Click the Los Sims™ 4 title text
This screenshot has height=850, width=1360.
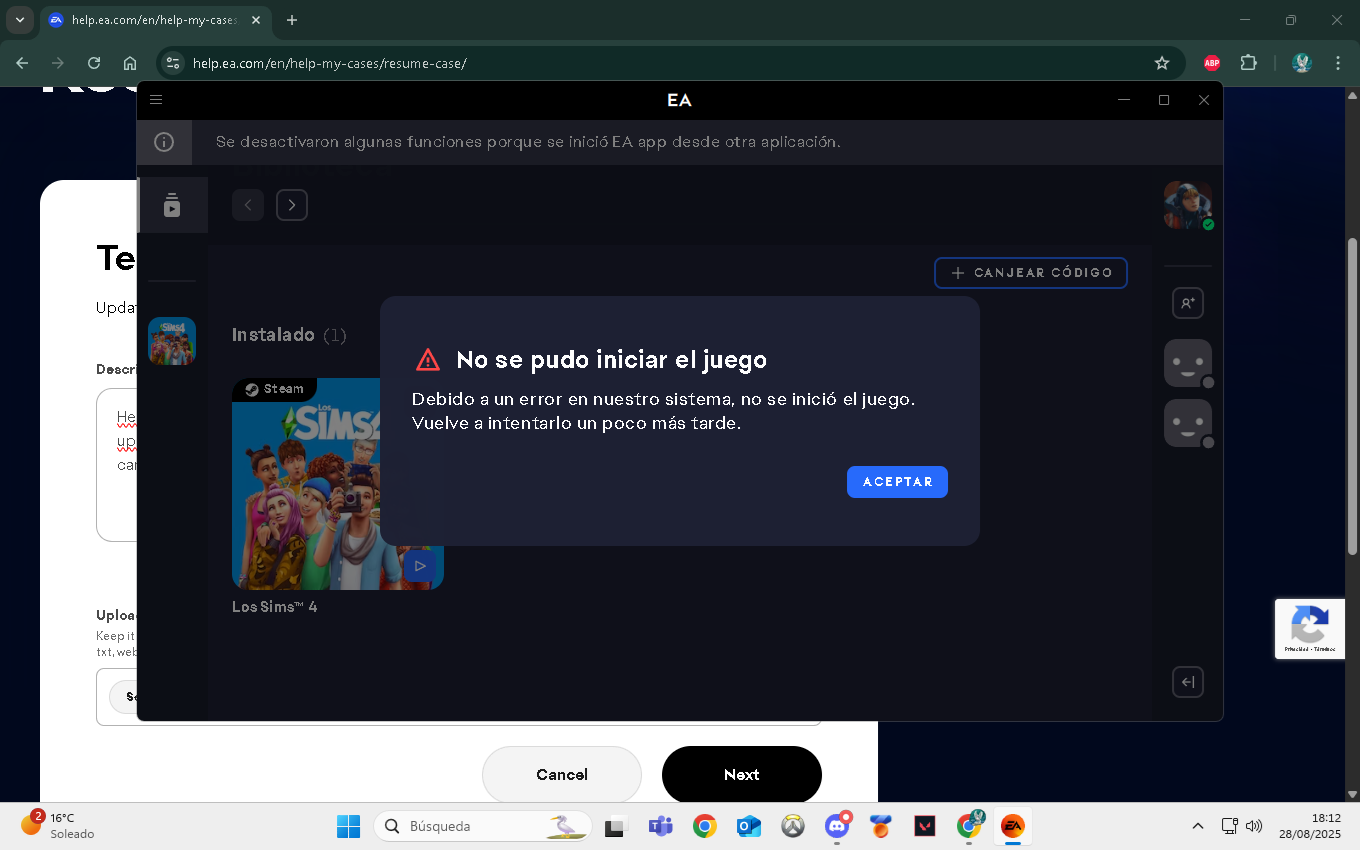275,607
